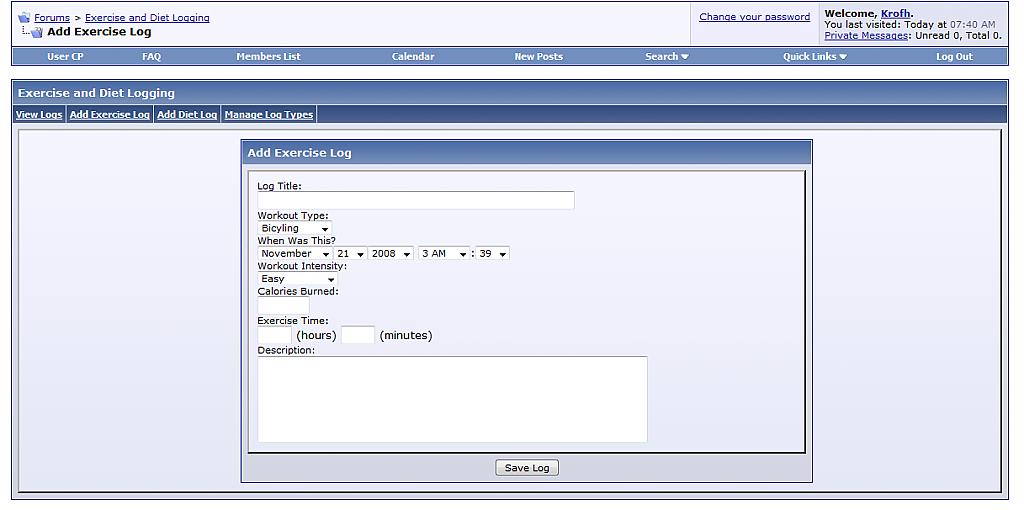
Task: Click into the Log Title field
Action: click(x=415, y=201)
